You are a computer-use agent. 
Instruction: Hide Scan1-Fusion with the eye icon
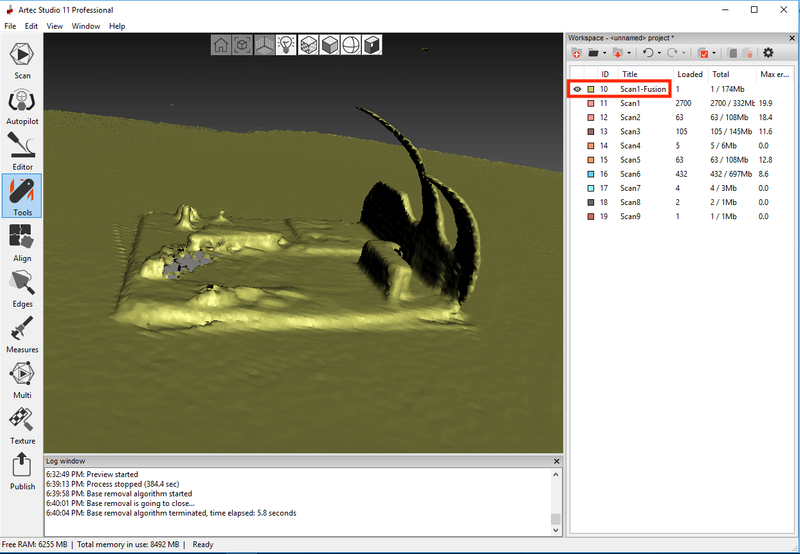click(577, 89)
